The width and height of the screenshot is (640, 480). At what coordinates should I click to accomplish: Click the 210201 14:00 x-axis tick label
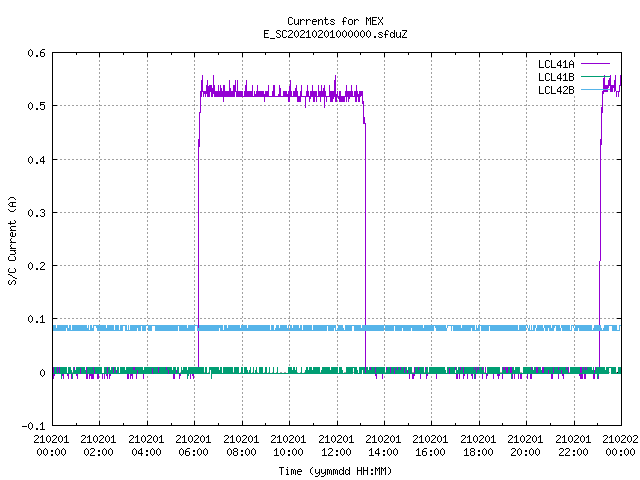pyautogui.click(x=383, y=446)
